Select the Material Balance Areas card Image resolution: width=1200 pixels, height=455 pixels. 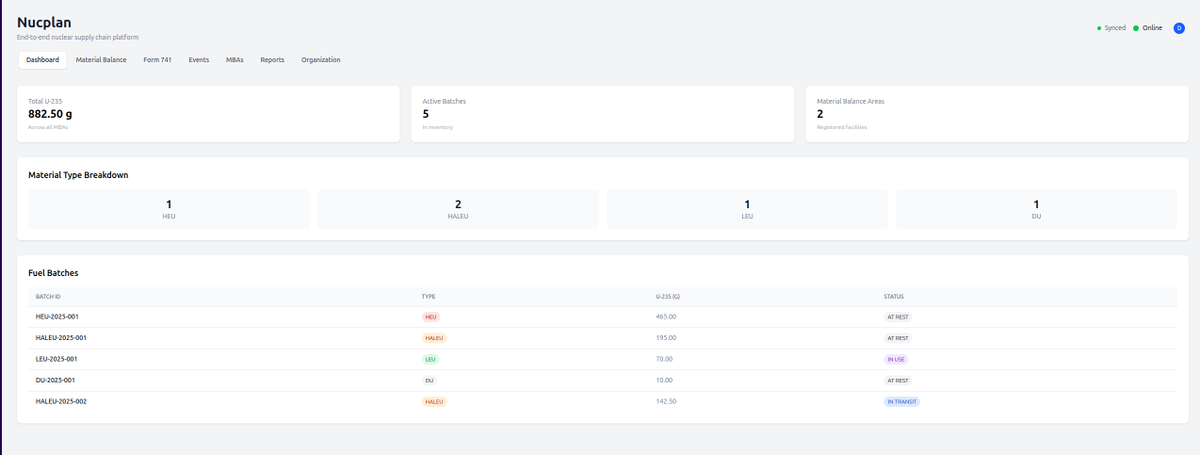997,114
